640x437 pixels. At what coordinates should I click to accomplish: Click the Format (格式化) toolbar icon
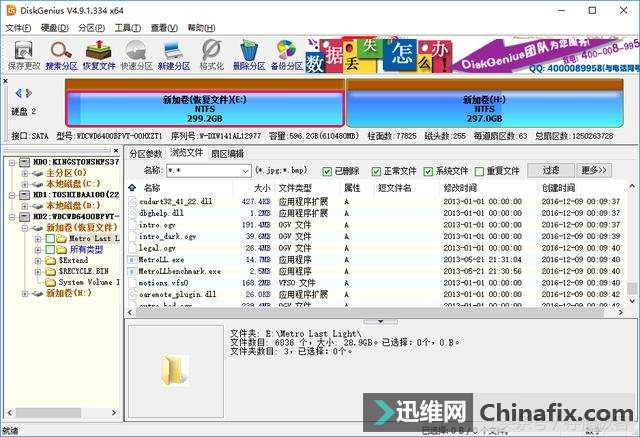(x=211, y=55)
